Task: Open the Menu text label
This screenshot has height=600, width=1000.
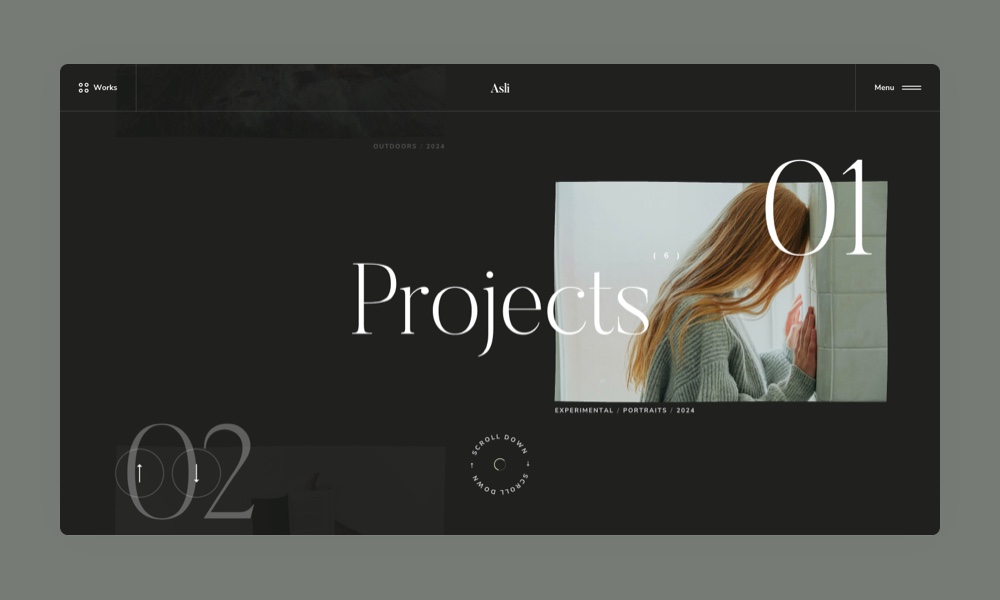Action: [x=884, y=88]
